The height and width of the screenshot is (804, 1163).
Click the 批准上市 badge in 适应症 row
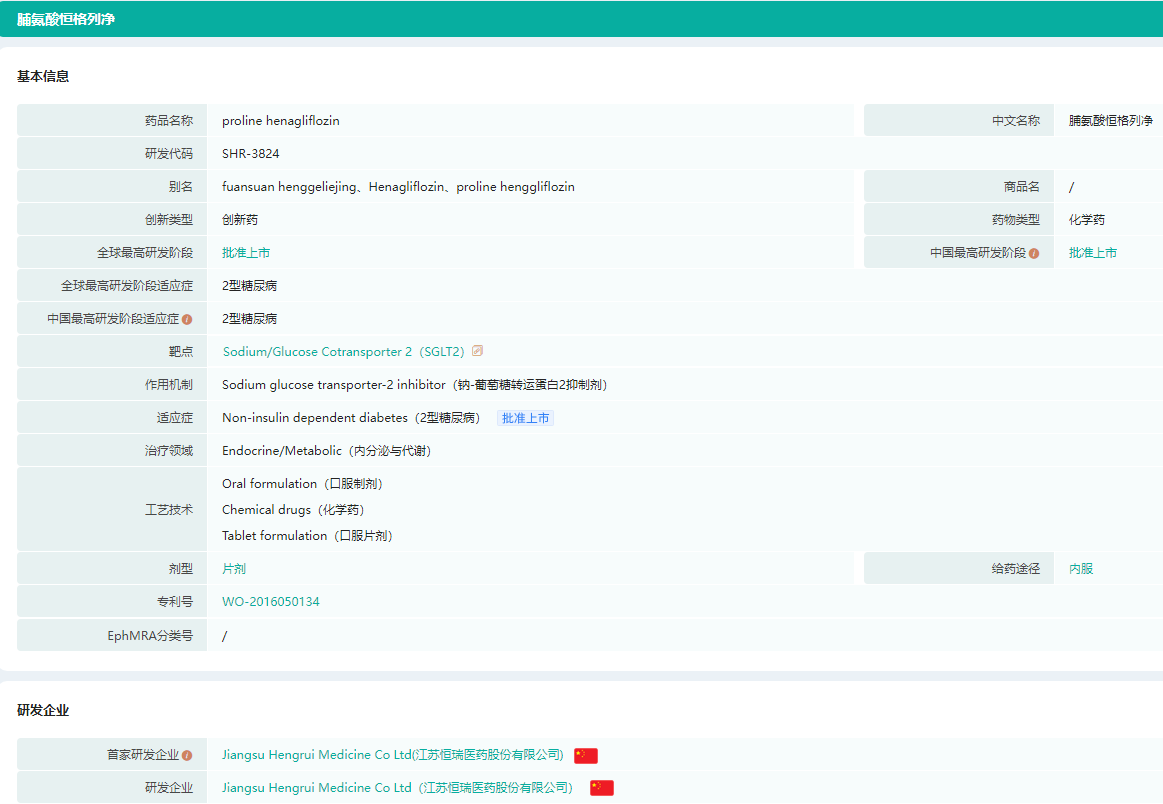525,418
